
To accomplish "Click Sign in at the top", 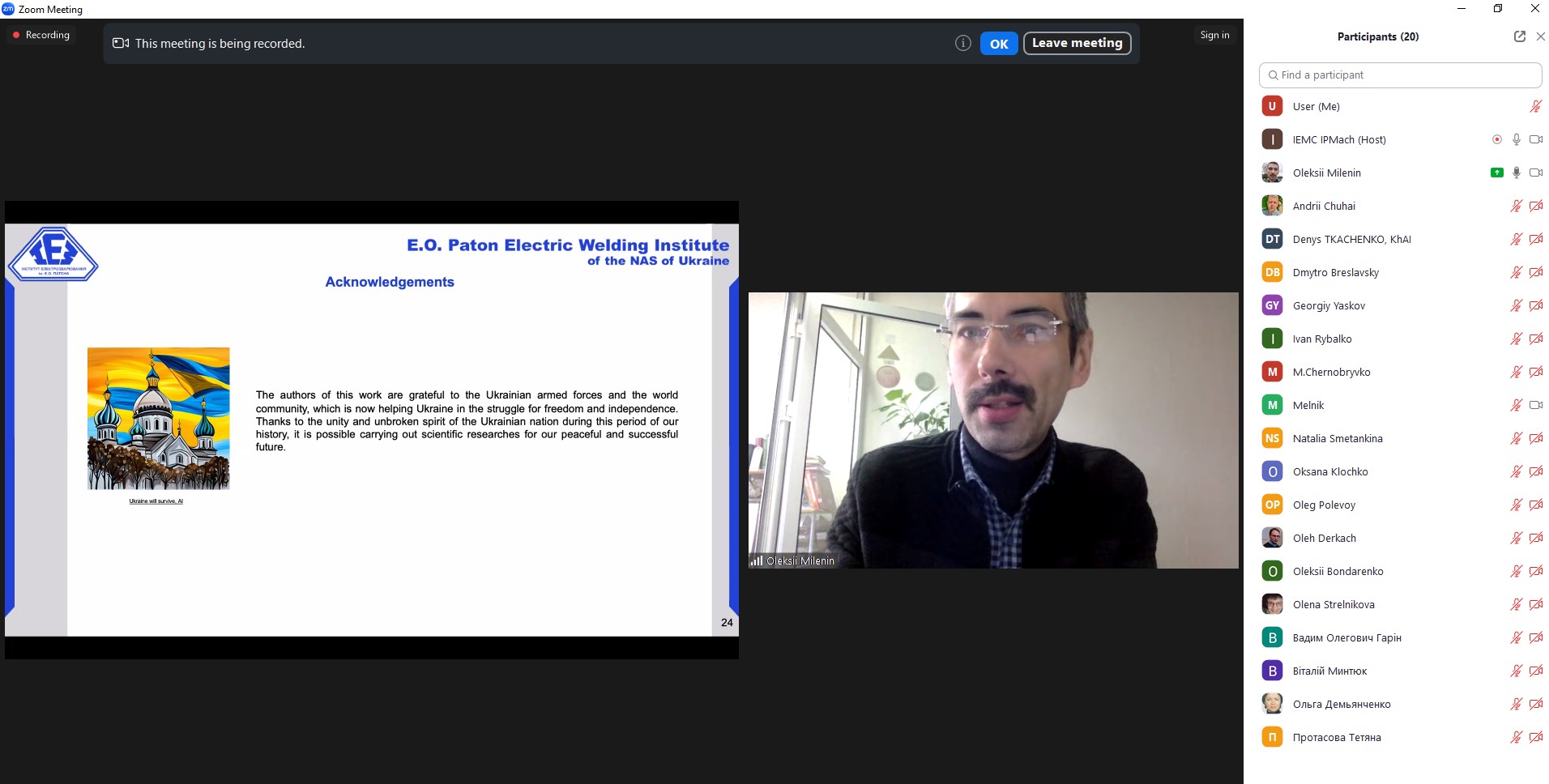I will [1214, 35].
